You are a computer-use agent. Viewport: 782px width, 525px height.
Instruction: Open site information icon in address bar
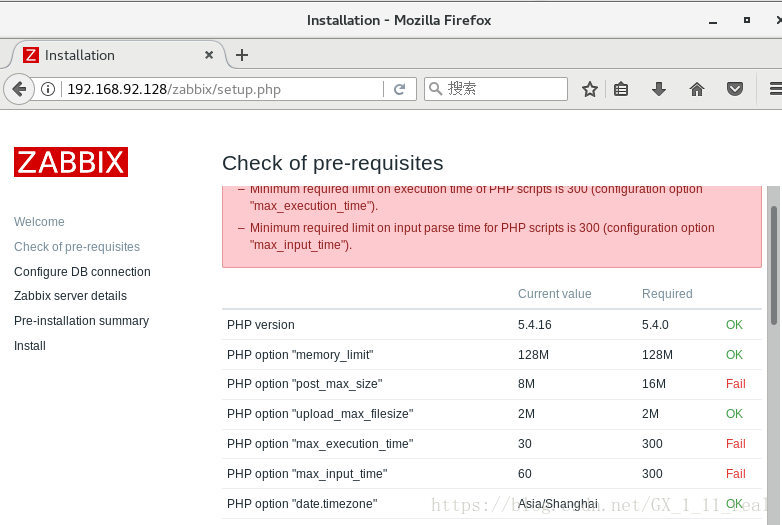tap(48, 89)
